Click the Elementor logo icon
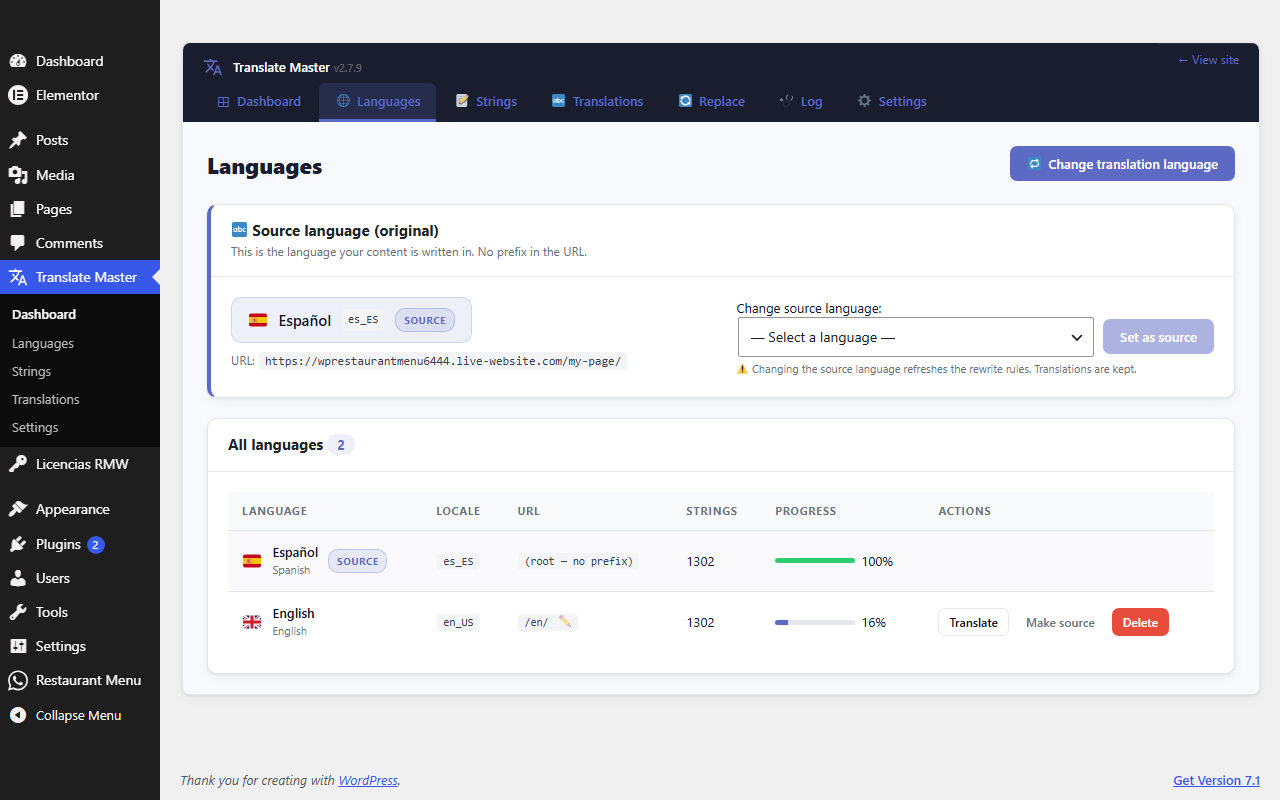 [18, 95]
